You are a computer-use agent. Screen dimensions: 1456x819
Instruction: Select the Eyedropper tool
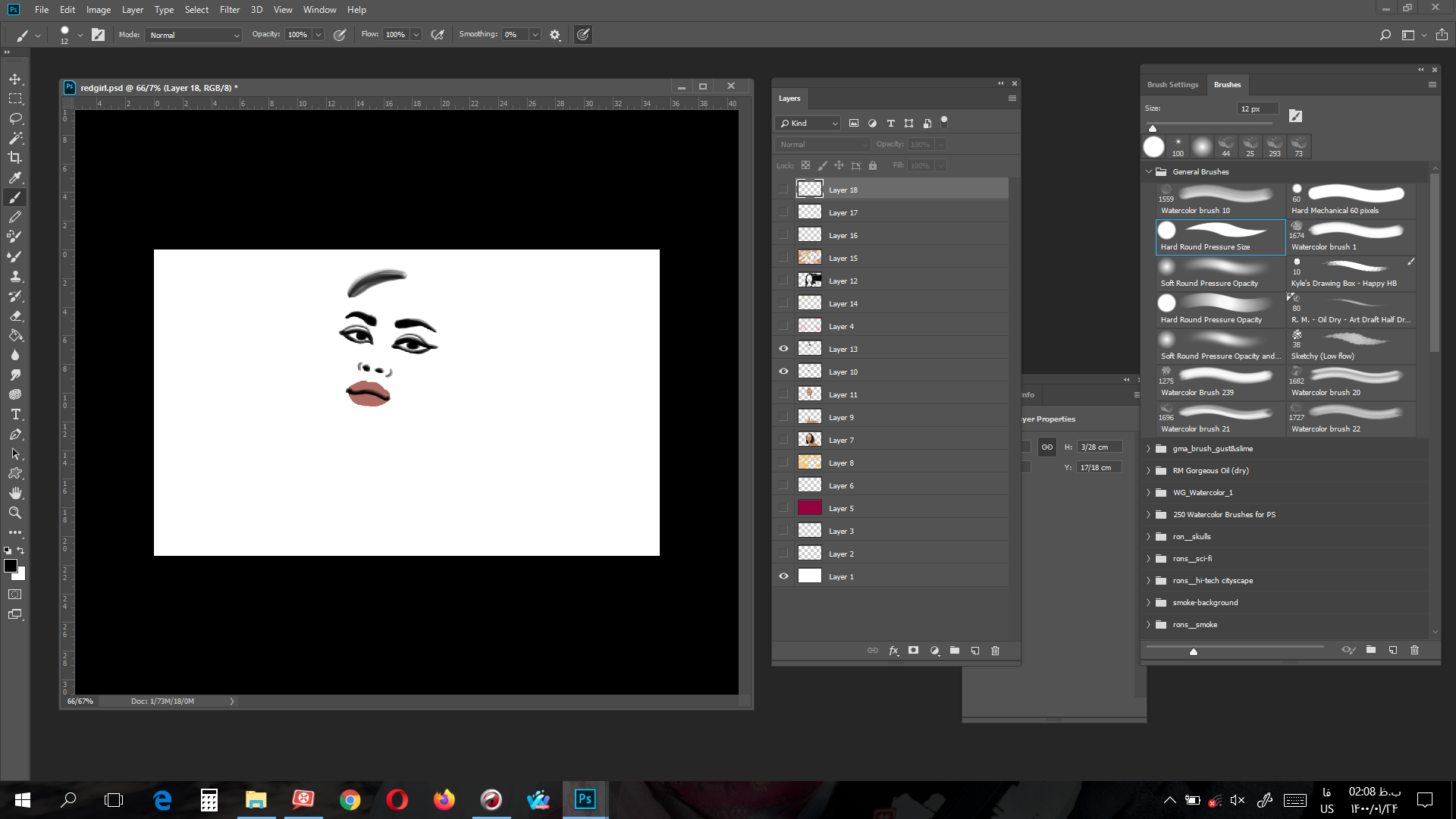tap(15, 177)
